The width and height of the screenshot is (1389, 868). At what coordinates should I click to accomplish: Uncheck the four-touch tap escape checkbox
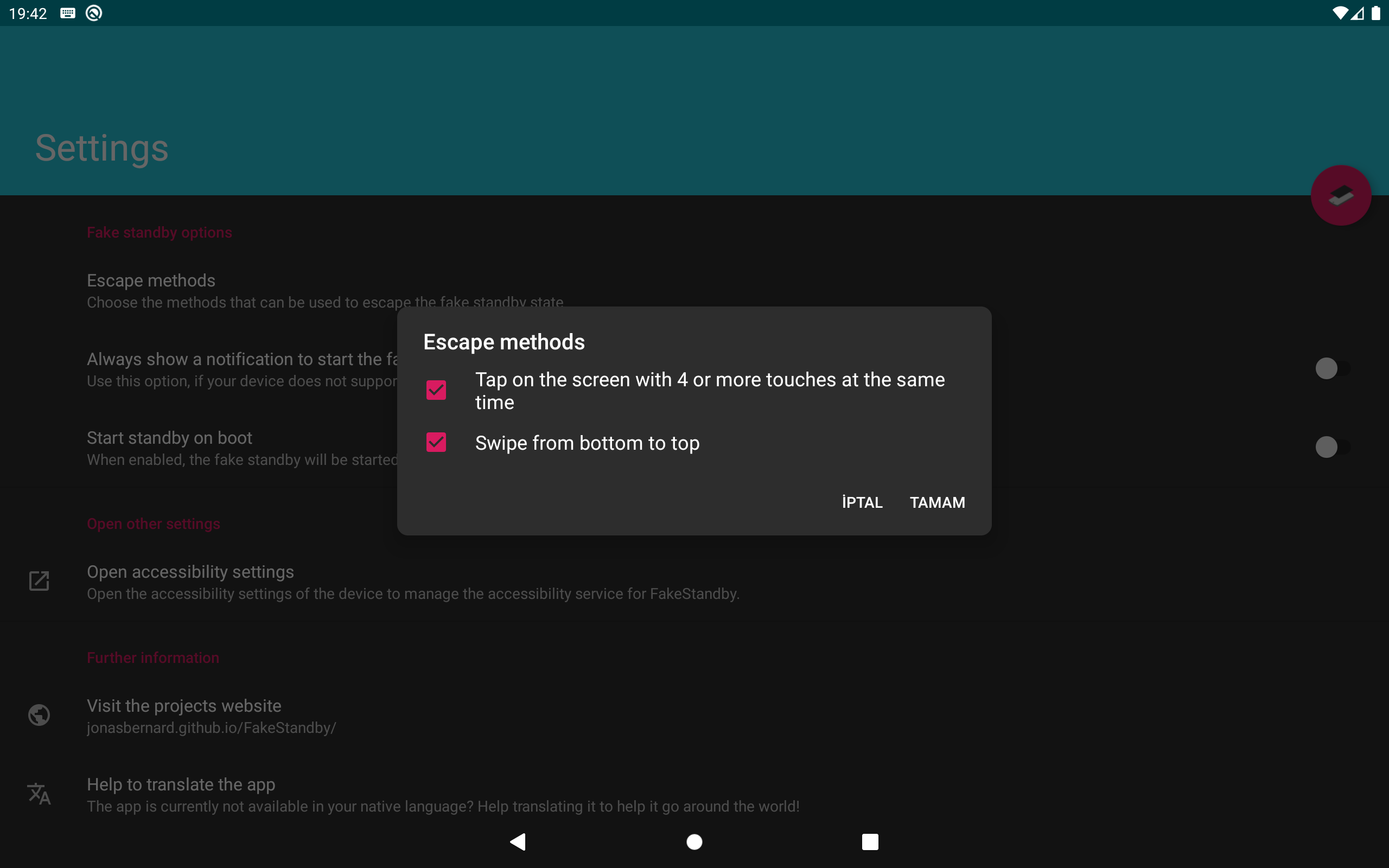point(436,391)
